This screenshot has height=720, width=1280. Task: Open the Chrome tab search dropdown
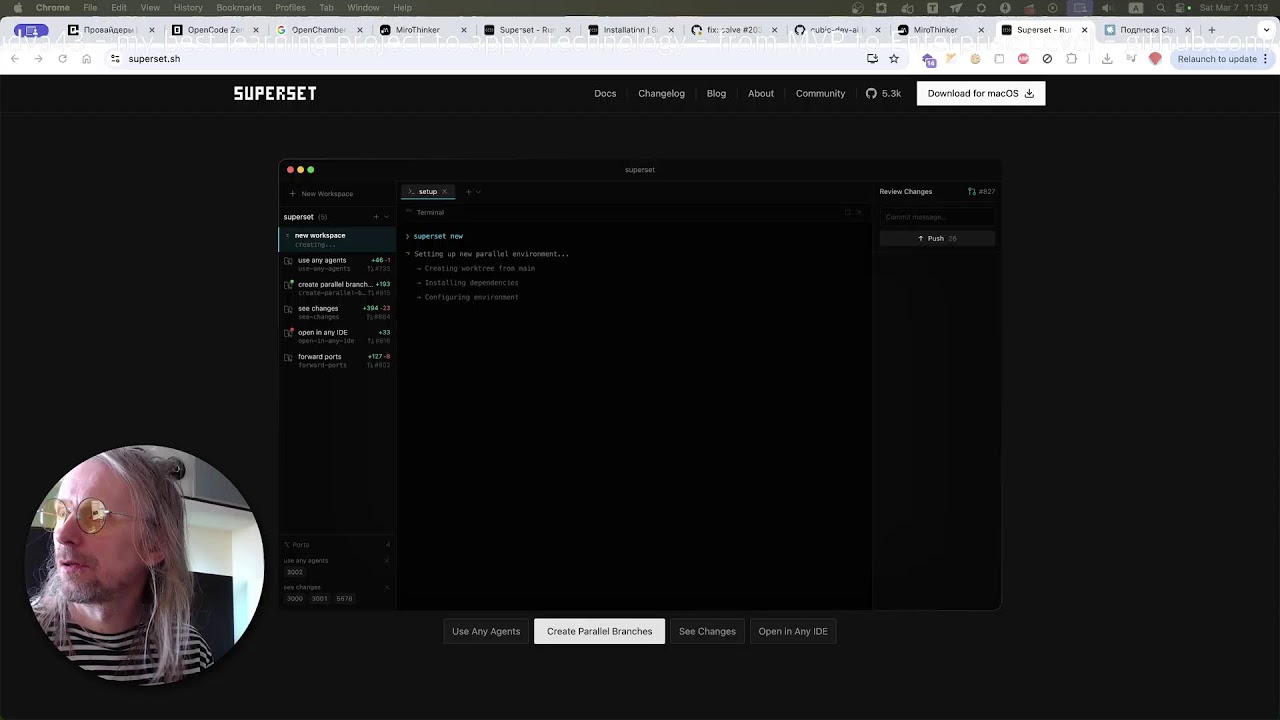[x=1265, y=30]
